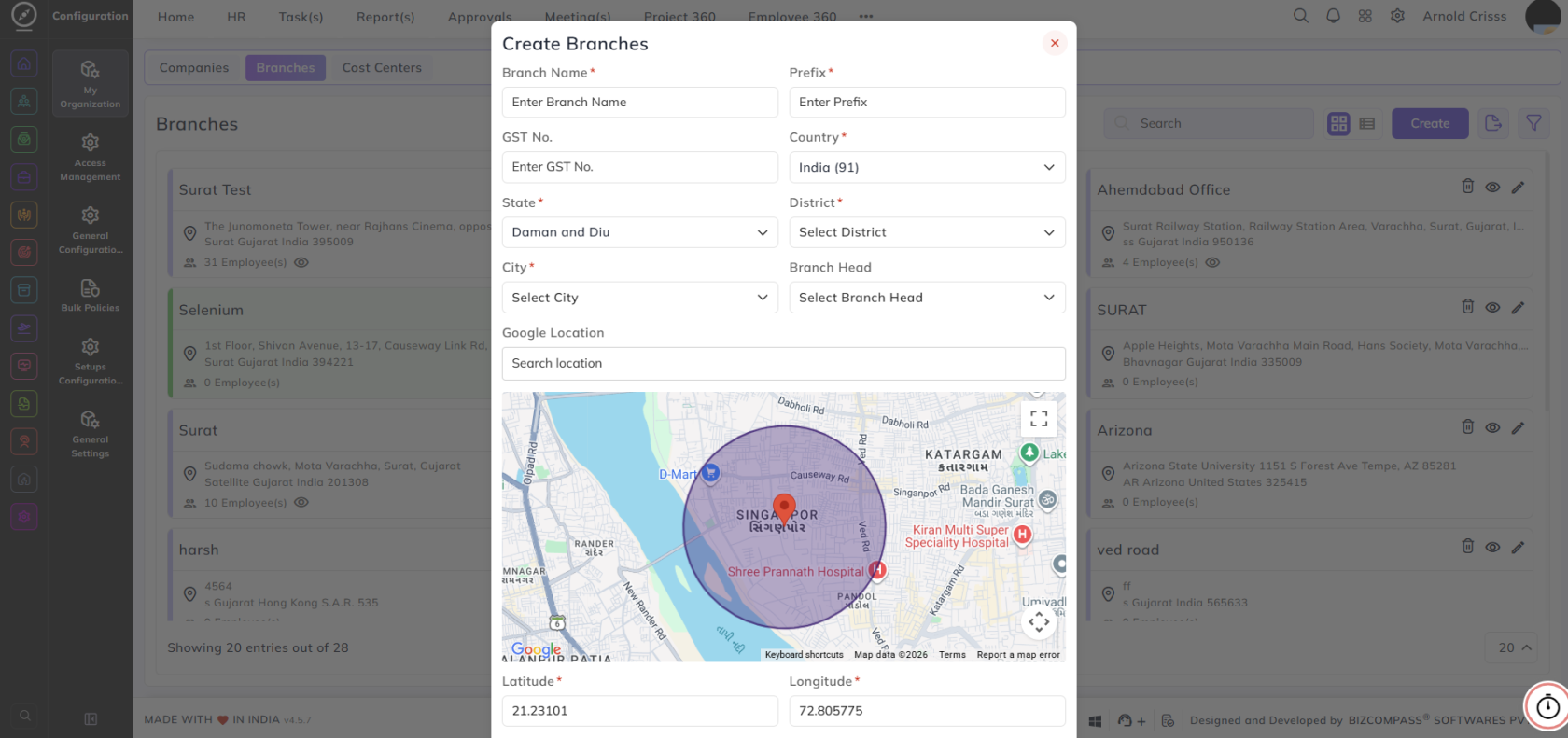Screen dimensions: 1568x738
Task: Click the D-Mart shopping marker on map
Action: [710, 474]
